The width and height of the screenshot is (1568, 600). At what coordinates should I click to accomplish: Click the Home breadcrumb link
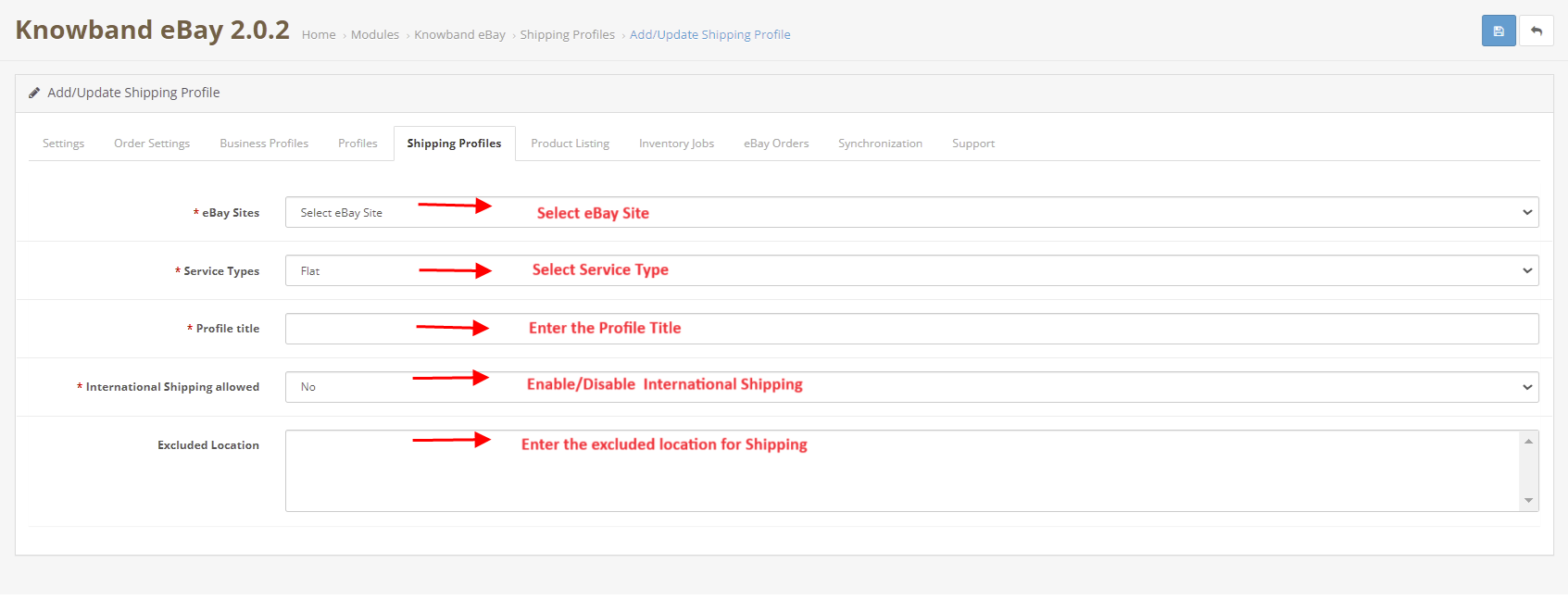point(319,34)
